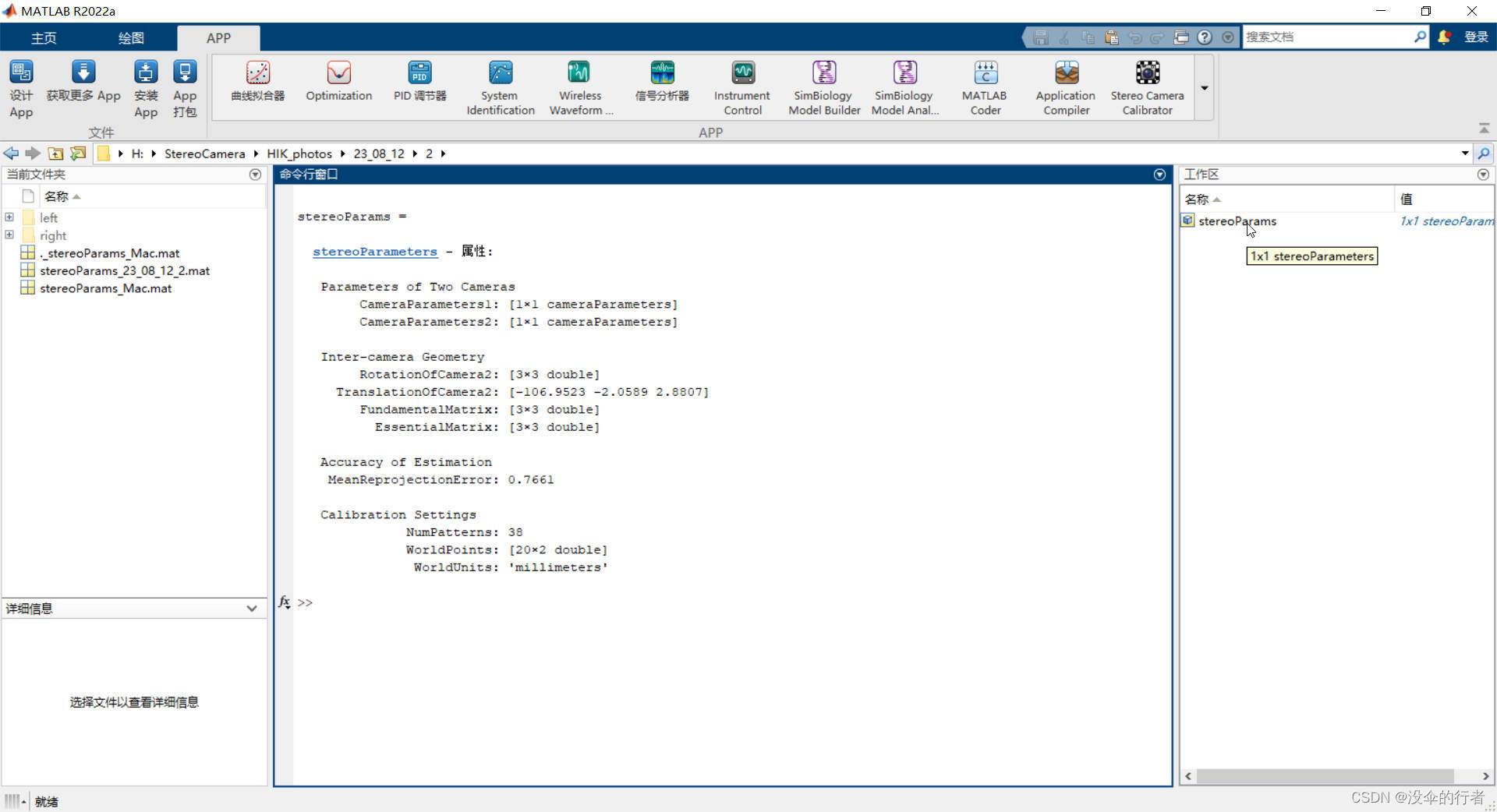This screenshot has height=812, width=1497.
Task: Launch the Optimization app
Action: (x=339, y=81)
